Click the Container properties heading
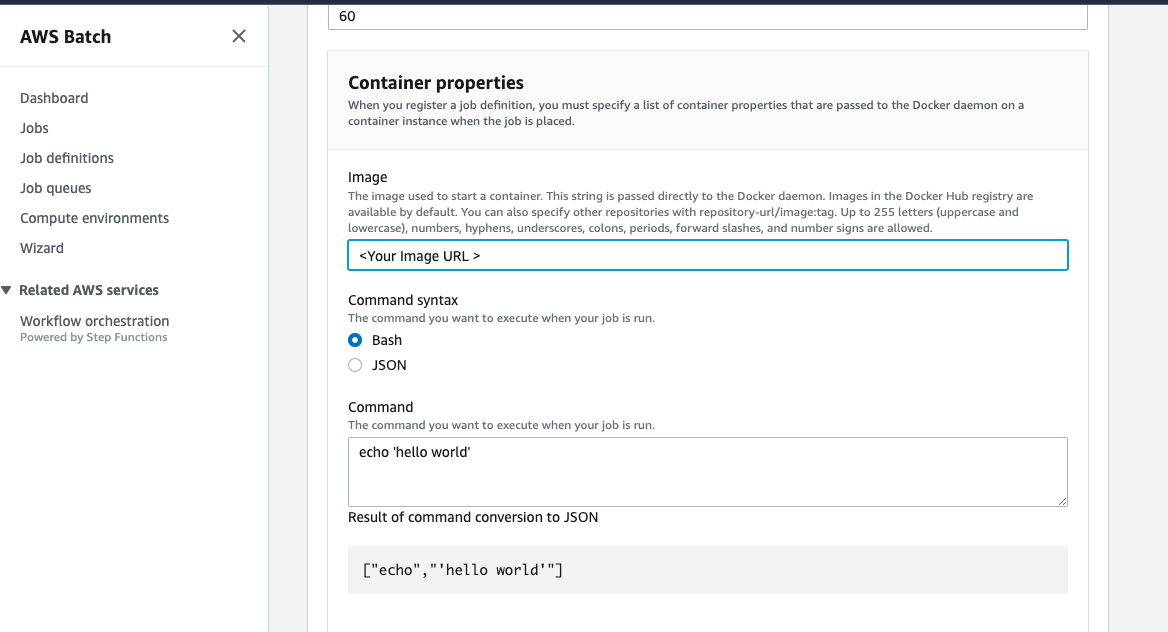1168x632 pixels. [x=436, y=83]
